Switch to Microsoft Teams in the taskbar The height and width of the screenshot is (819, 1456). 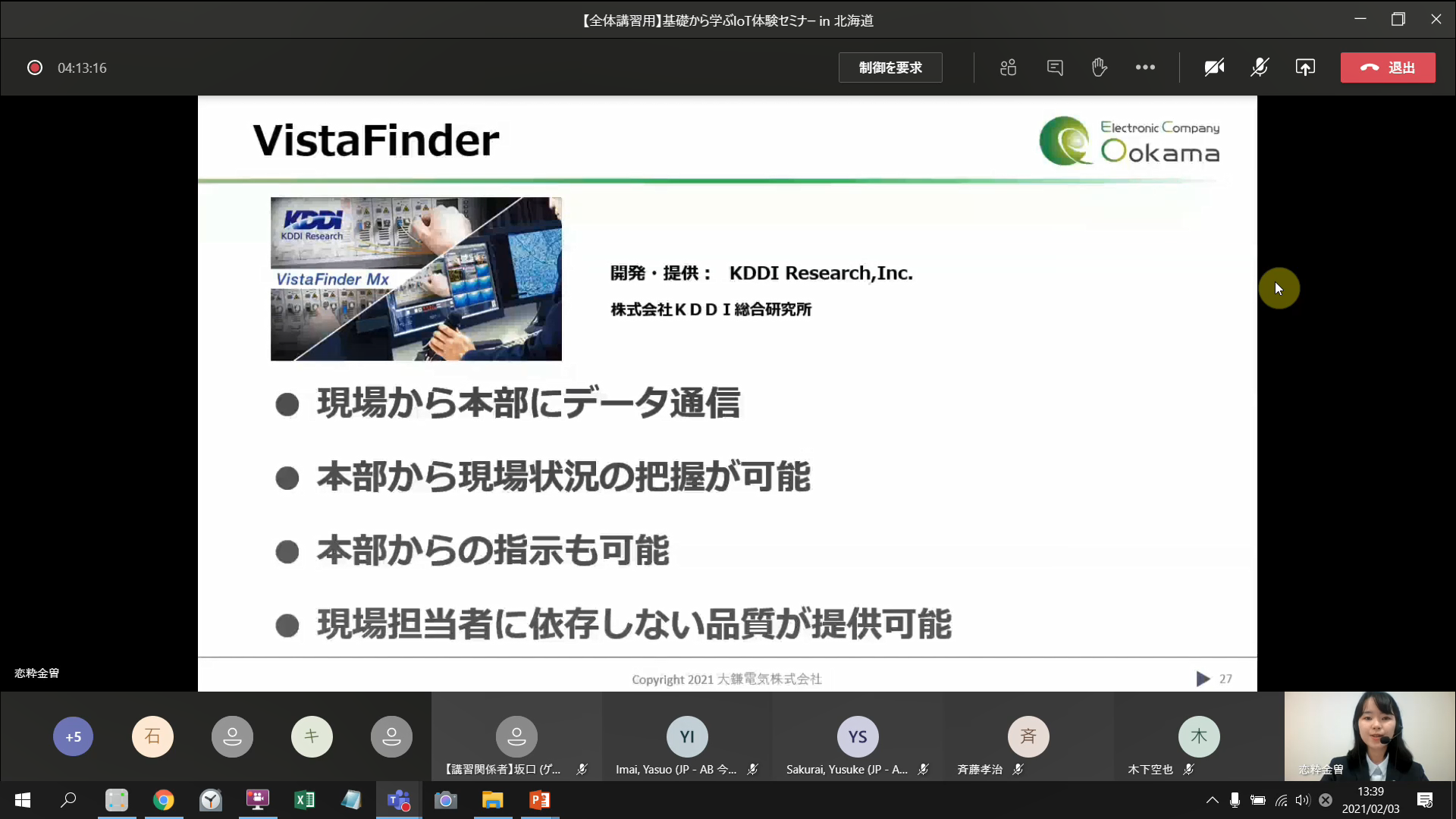pyautogui.click(x=399, y=800)
